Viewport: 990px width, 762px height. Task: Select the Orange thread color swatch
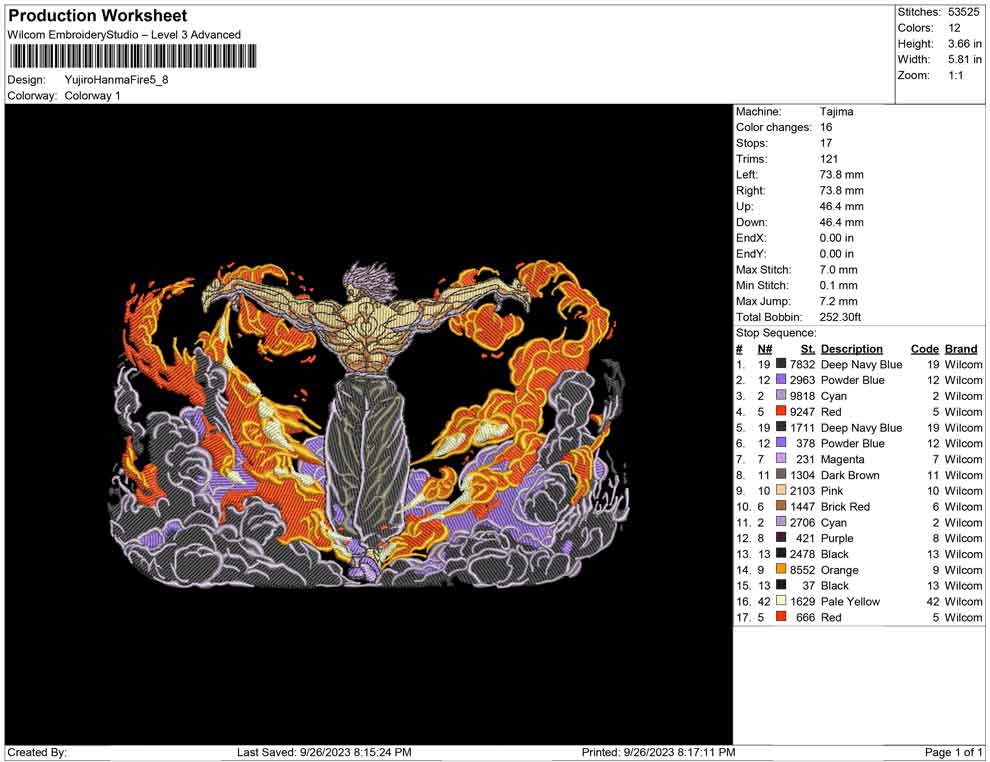(x=781, y=570)
